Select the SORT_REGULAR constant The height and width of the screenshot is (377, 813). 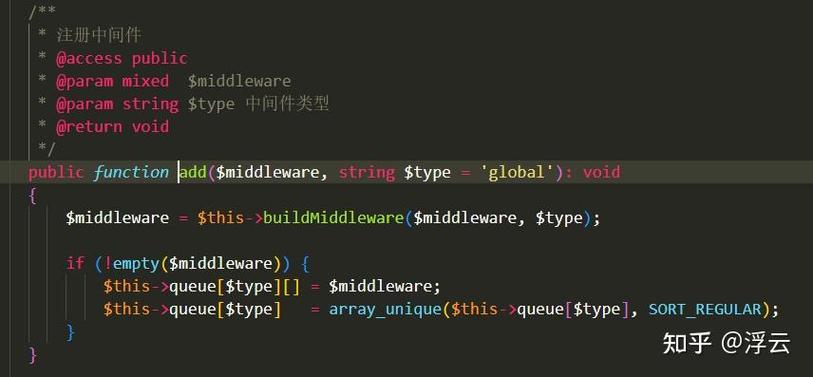tap(705, 310)
